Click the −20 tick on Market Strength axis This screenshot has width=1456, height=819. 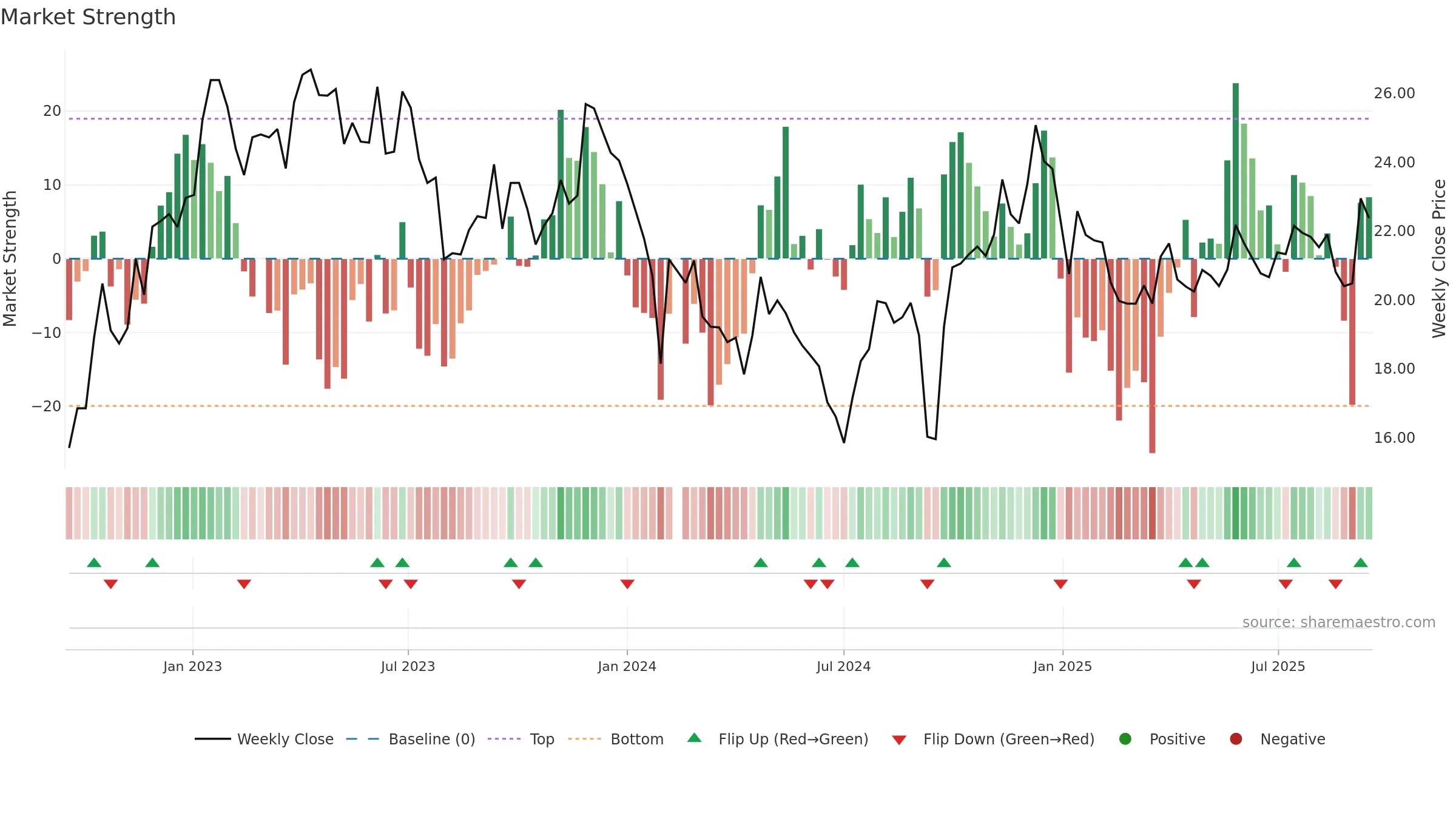coord(47,406)
